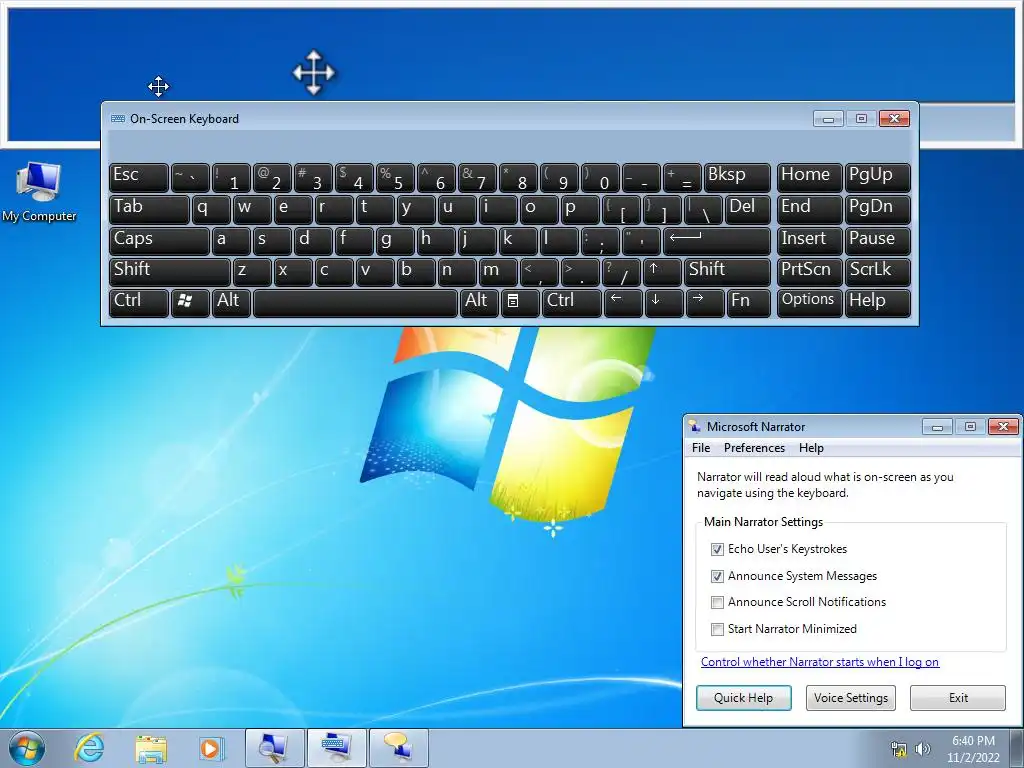Open the Start menu orb
Image resolution: width=1024 pixels, height=768 pixels.
[26, 748]
